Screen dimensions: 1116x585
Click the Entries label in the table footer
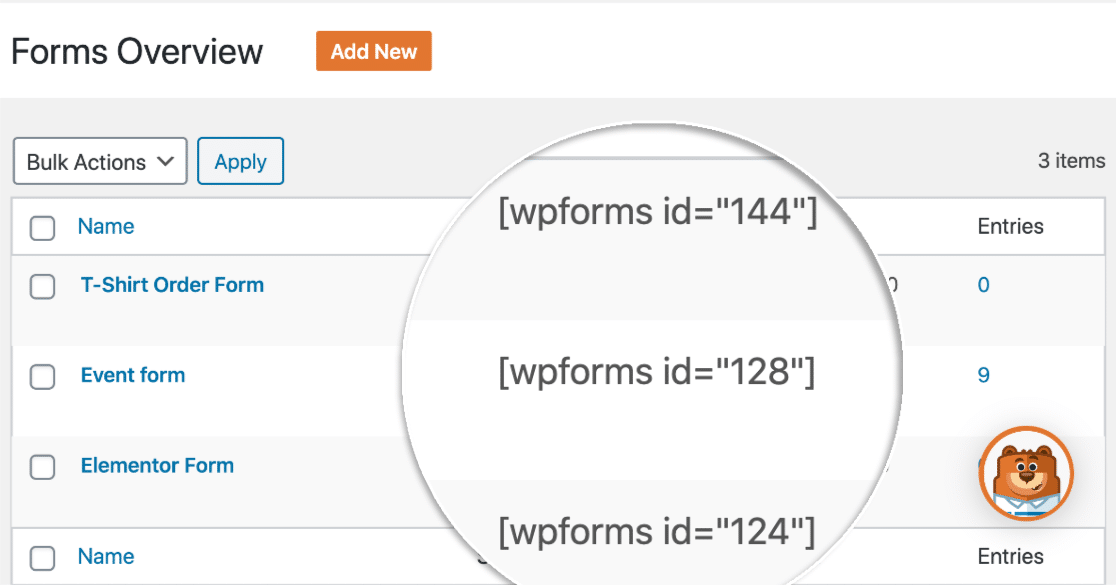click(1010, 556)
